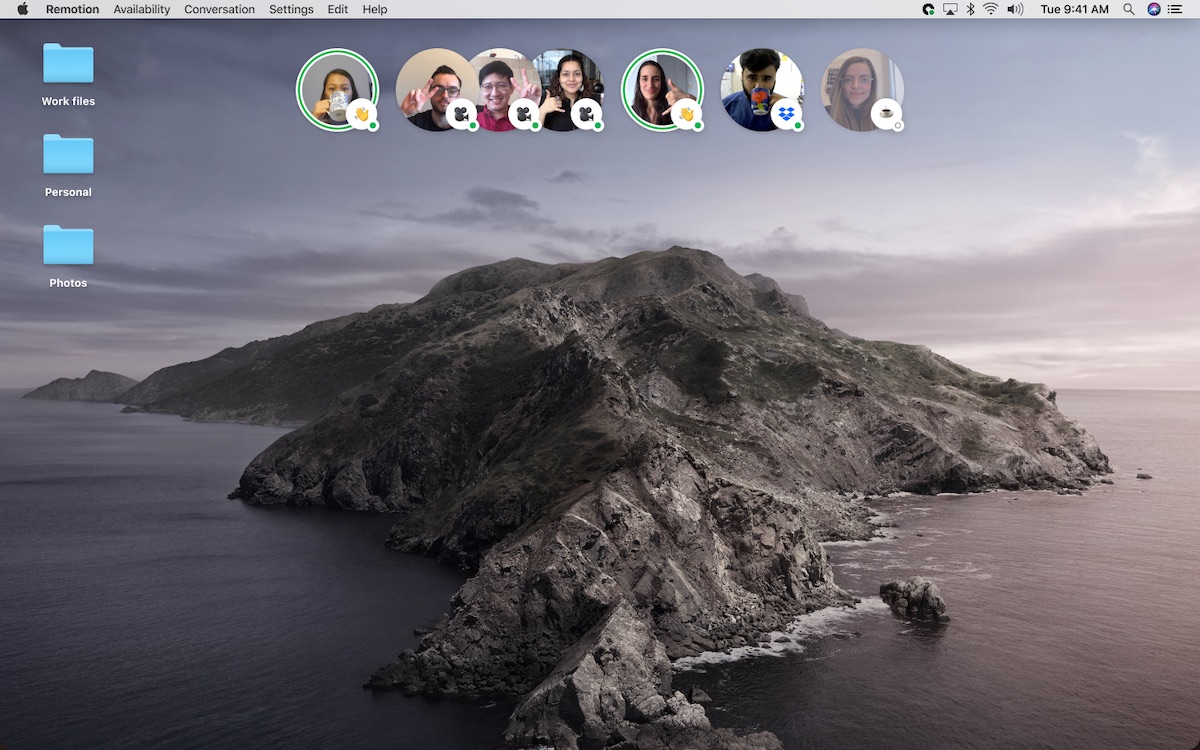Image resolution: width=1200 pixels, height=750 pixels.
Task: Click the Dropbox badge on avatar
Action: tap(786, 114)
